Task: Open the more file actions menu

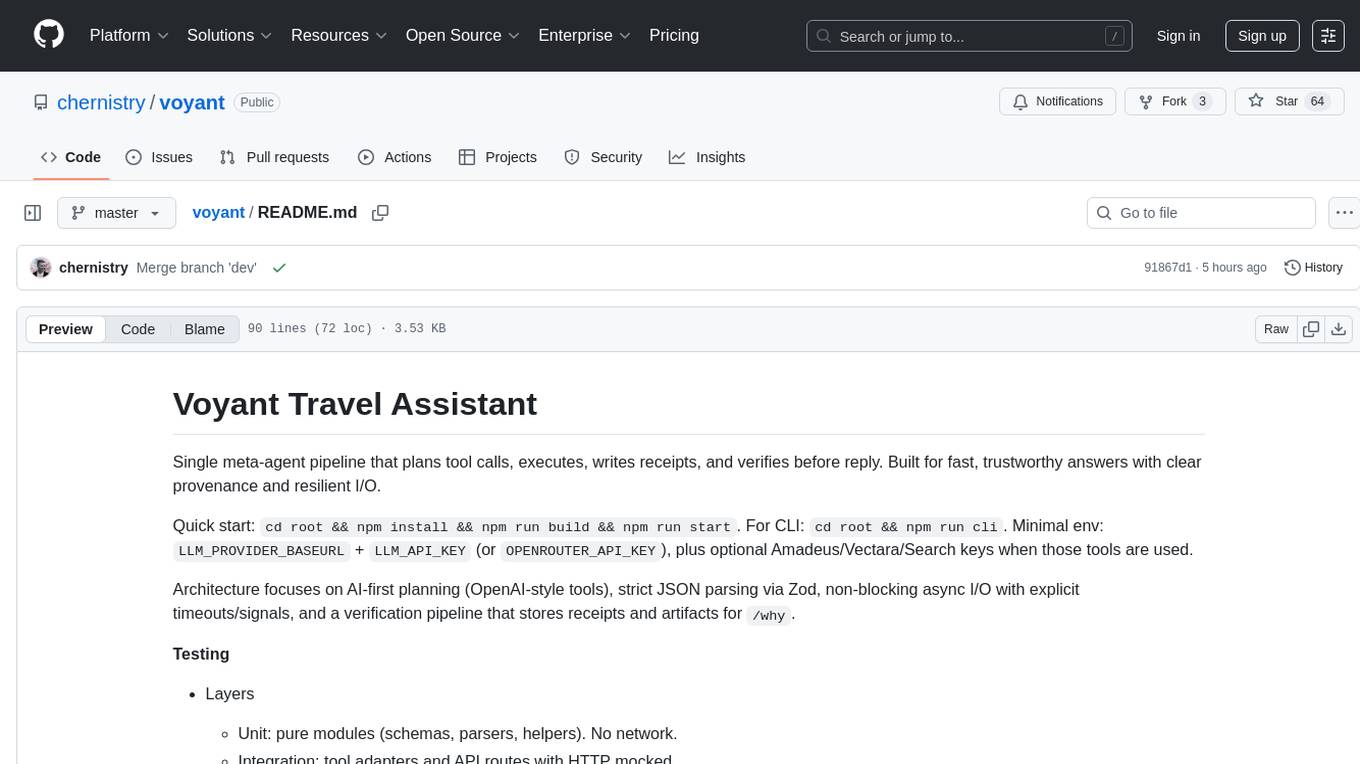Action: (1344, 213)
